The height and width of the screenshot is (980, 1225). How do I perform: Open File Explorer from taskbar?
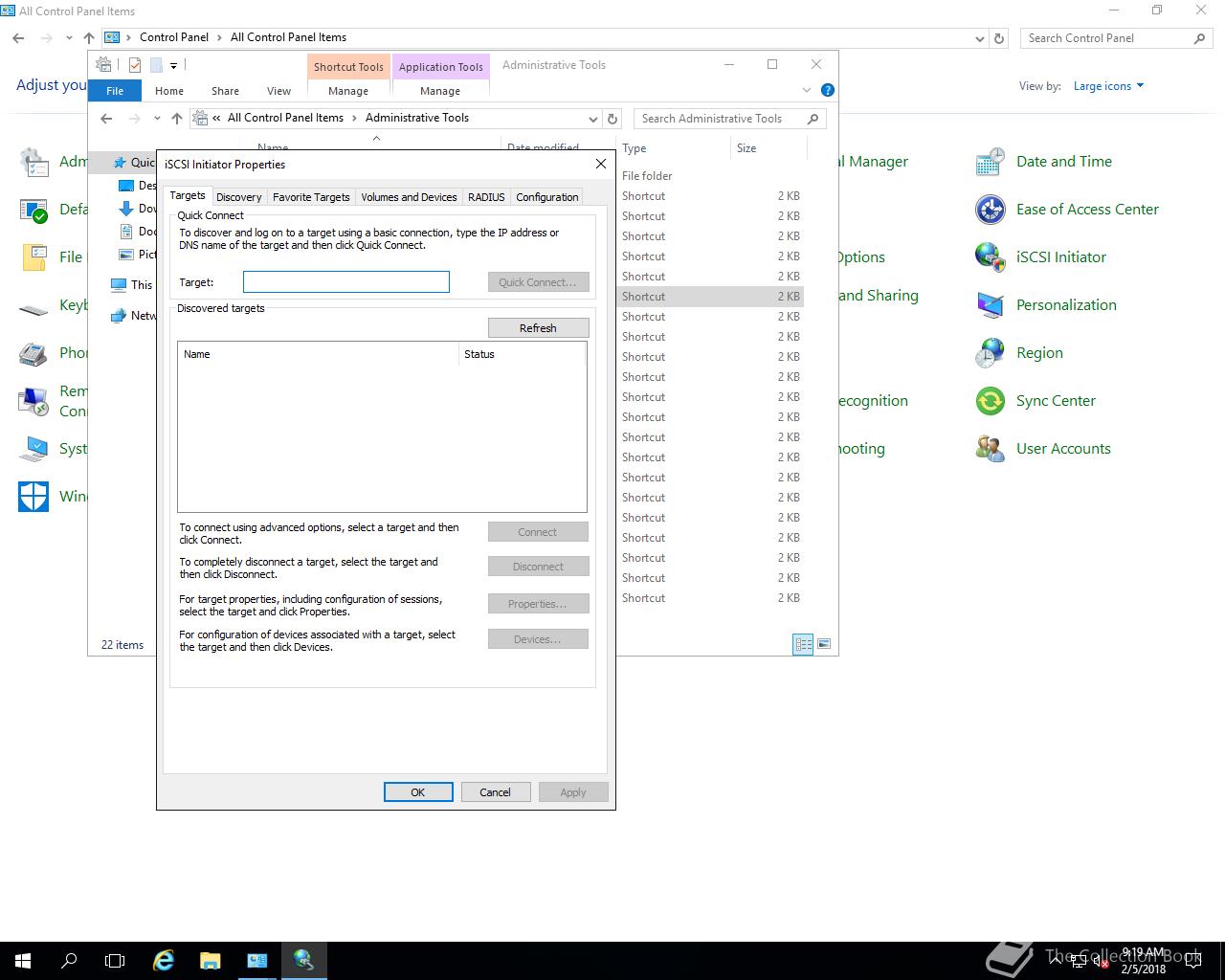click(211, 960)
